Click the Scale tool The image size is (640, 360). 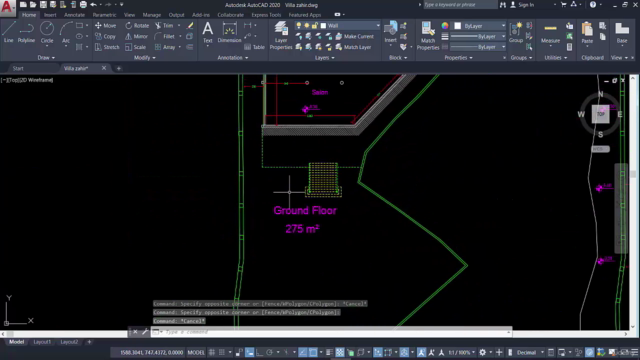136,47
